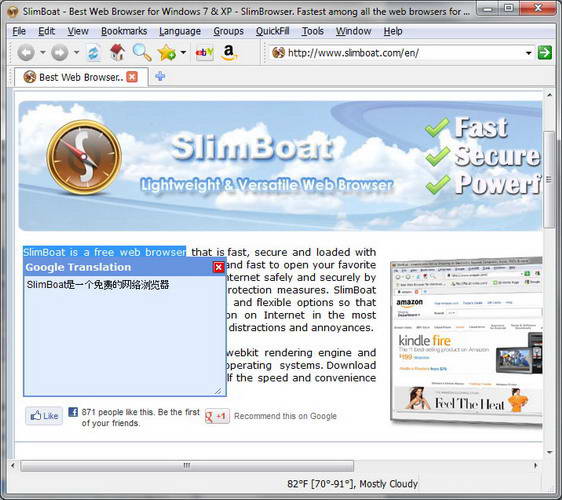Screen dimensions: 562x500
Task: Click the magnifying glass search icon
Action: 142,52
